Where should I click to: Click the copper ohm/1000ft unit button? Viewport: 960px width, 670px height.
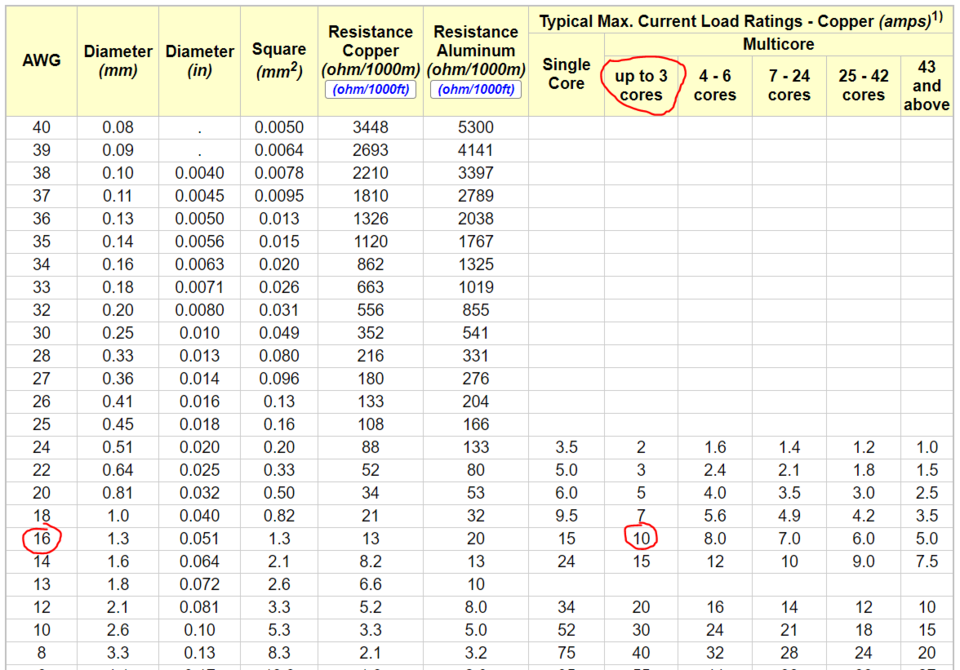(x=370, y=89)
